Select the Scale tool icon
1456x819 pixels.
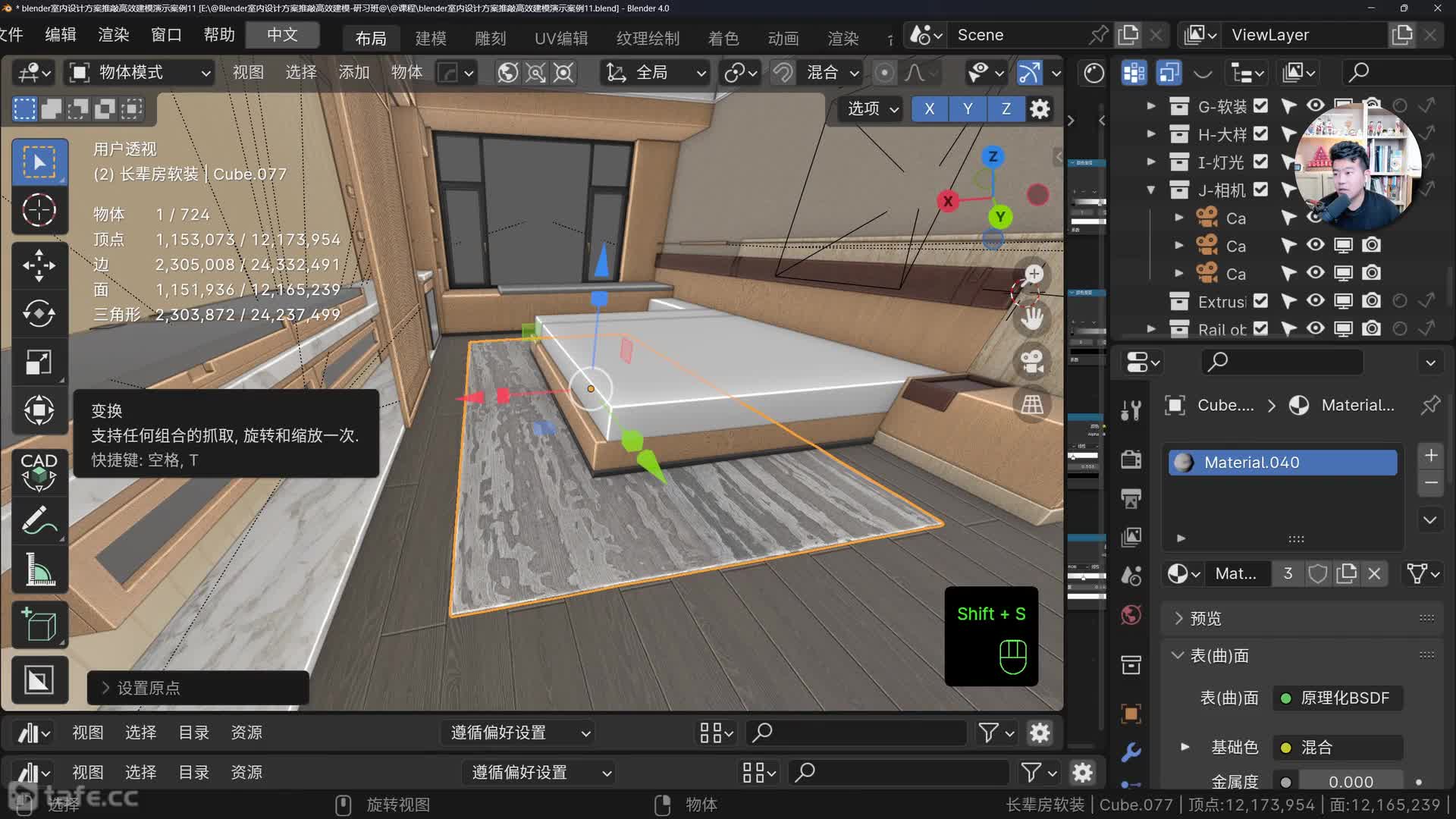click(x=39, y=362)
